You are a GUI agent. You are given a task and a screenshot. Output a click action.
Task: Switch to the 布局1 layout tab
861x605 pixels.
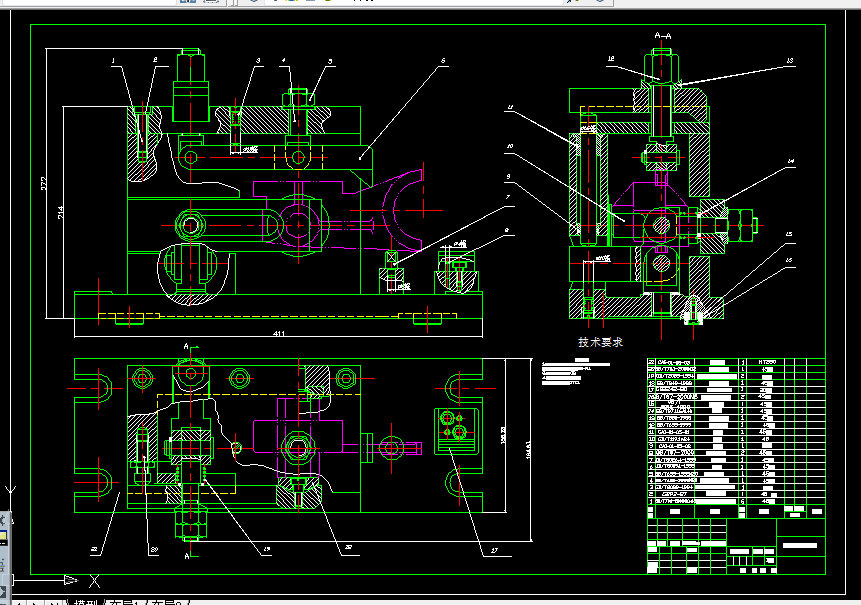point(126,602)
